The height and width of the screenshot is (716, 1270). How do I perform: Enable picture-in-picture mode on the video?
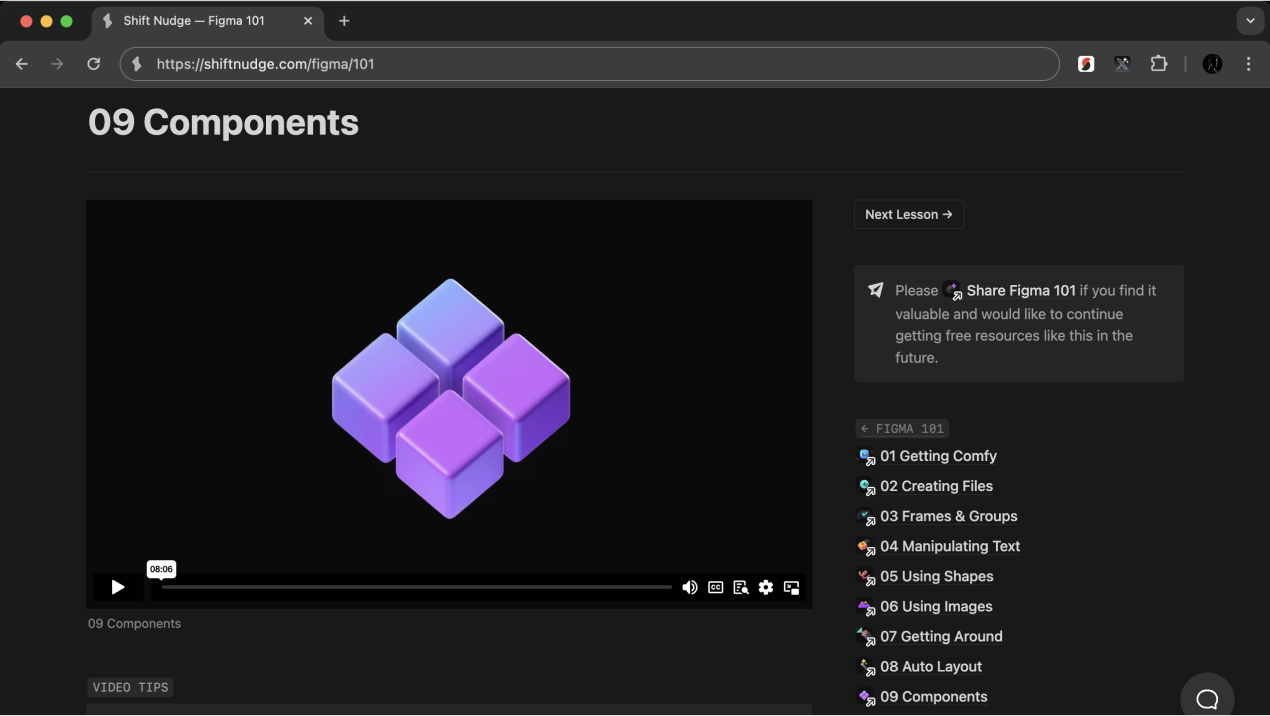click(x=792, y=587)
